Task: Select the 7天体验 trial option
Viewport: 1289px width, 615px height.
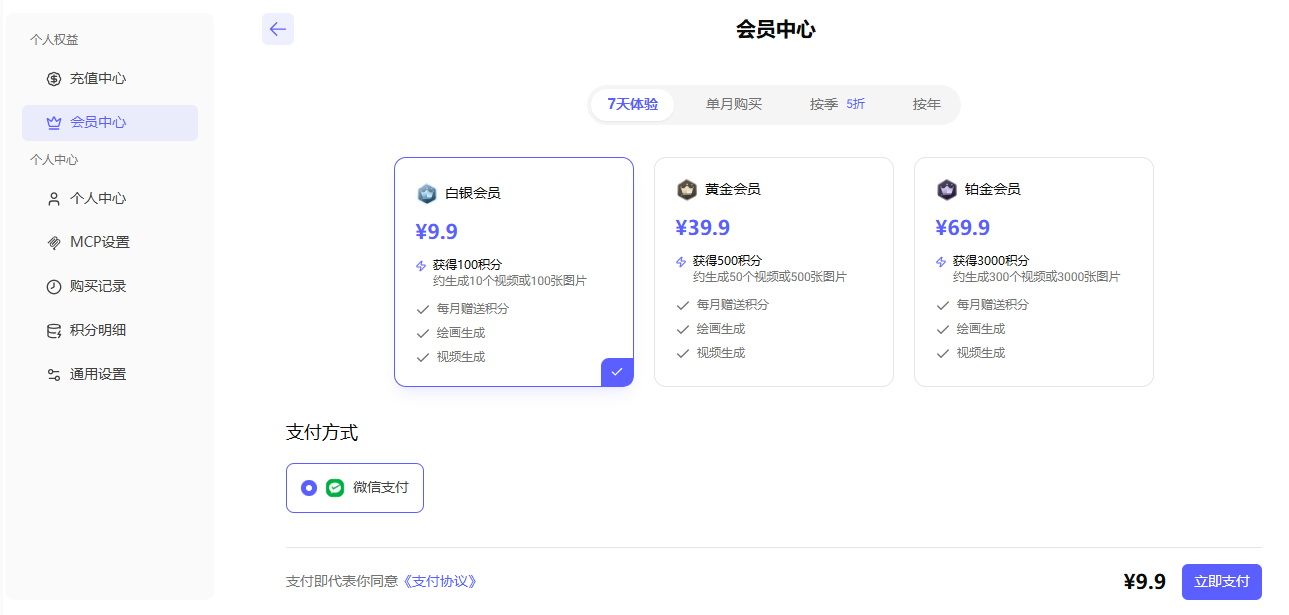Action: tap(633, 104)
